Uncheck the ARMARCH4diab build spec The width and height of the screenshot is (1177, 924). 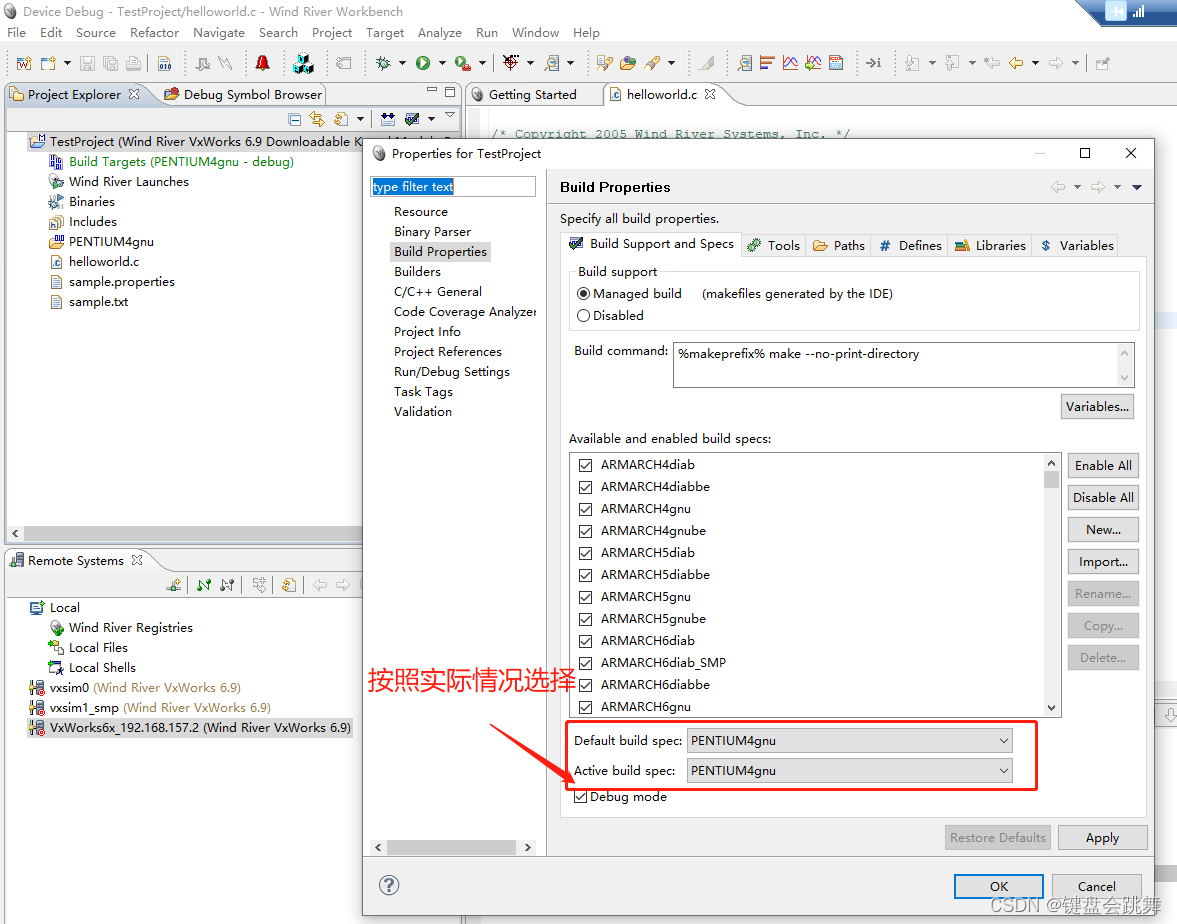(585, 464)
